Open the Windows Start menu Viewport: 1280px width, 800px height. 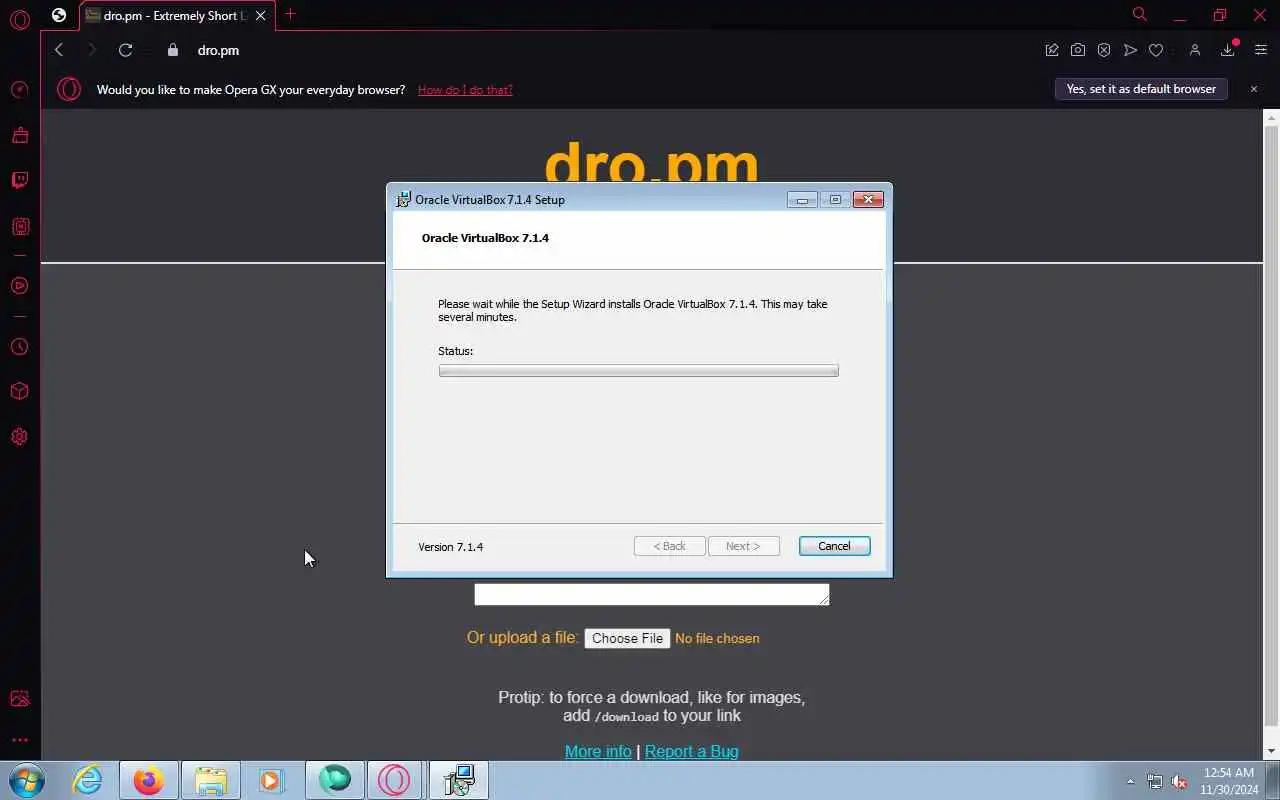[25, 780]
